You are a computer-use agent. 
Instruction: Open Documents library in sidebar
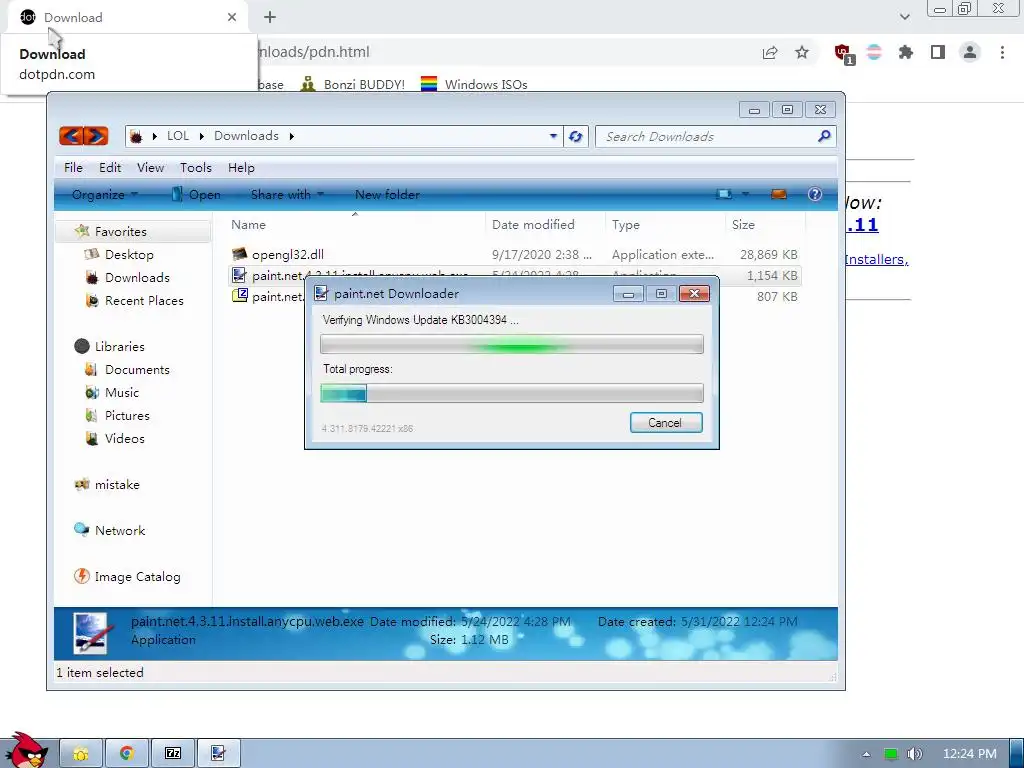coord(136,370)
